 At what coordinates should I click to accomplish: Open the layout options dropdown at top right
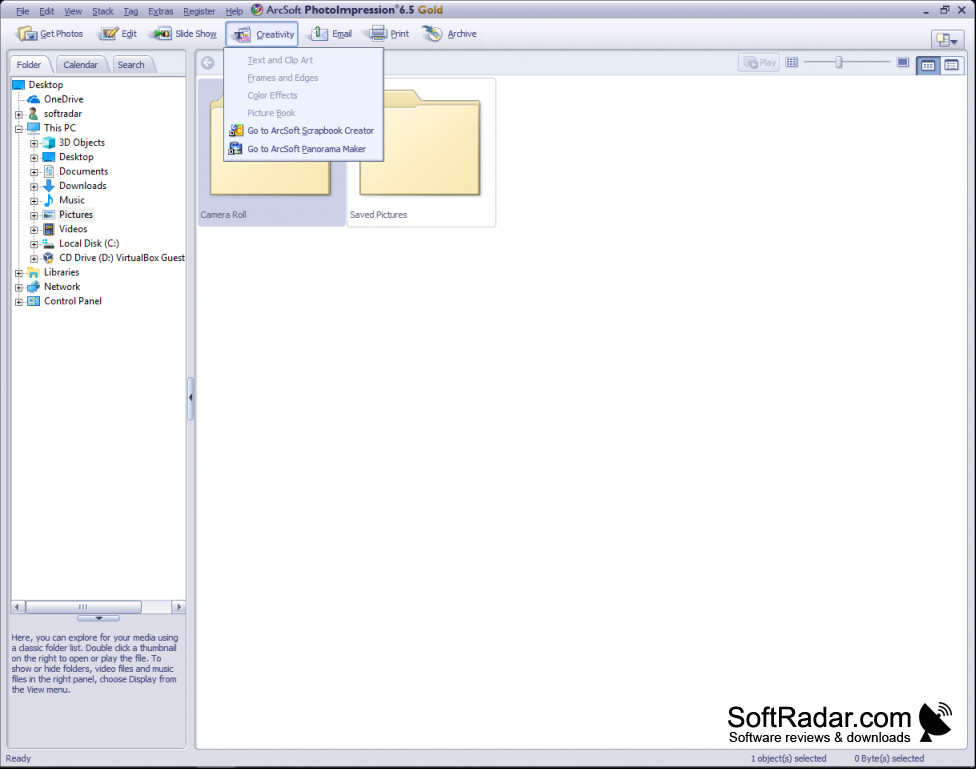[x=947, y=40]
